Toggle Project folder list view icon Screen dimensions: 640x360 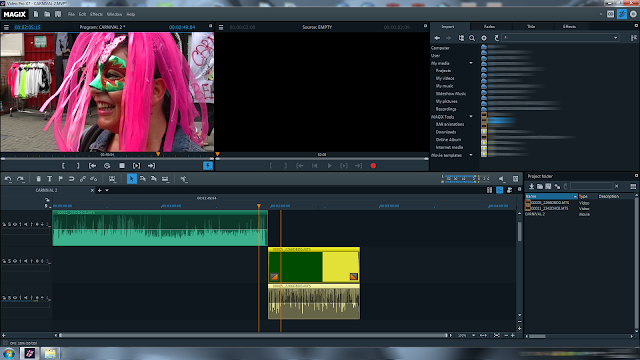click(x=633, y=187)
